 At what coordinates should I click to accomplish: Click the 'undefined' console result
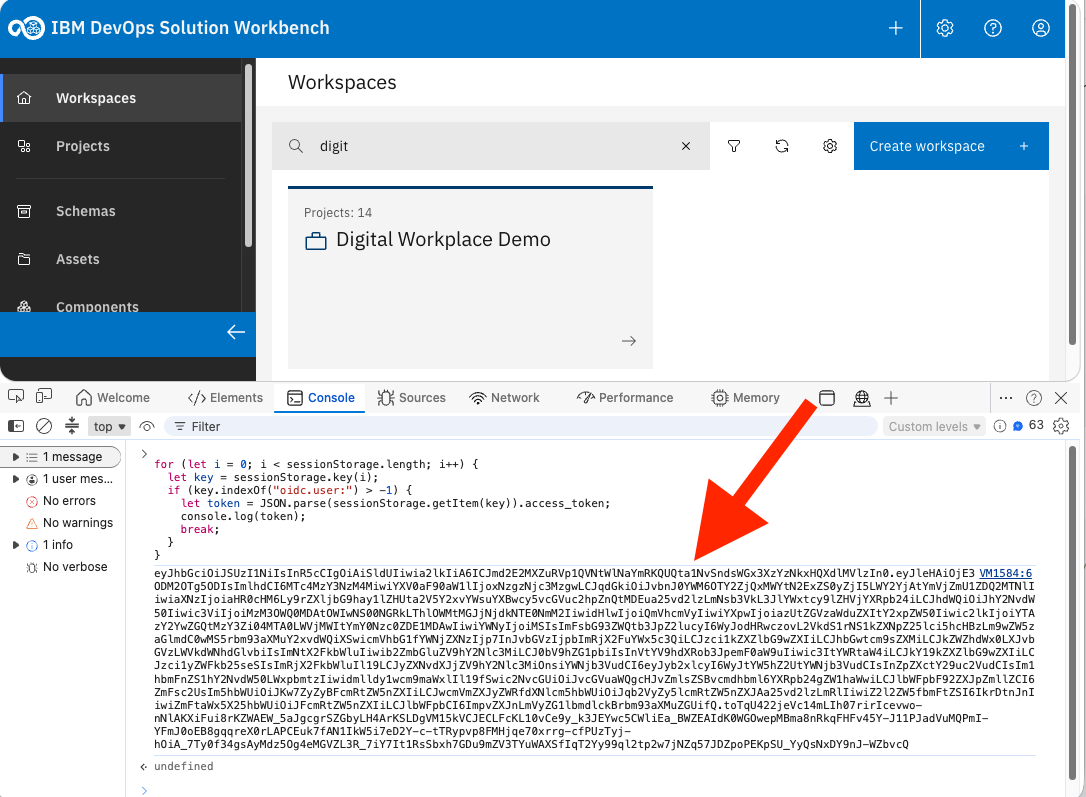pos(184,766)
